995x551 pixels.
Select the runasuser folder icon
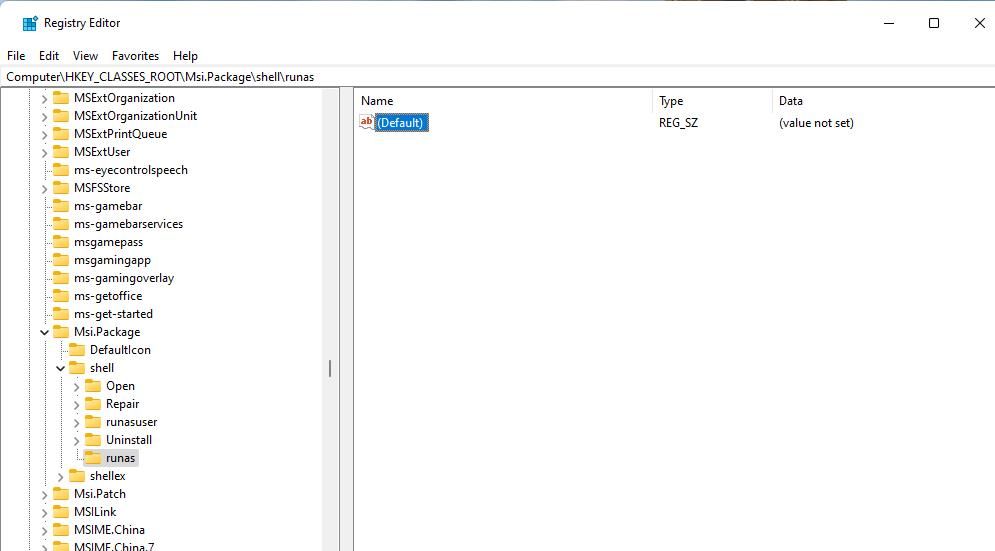pos(93,422)
